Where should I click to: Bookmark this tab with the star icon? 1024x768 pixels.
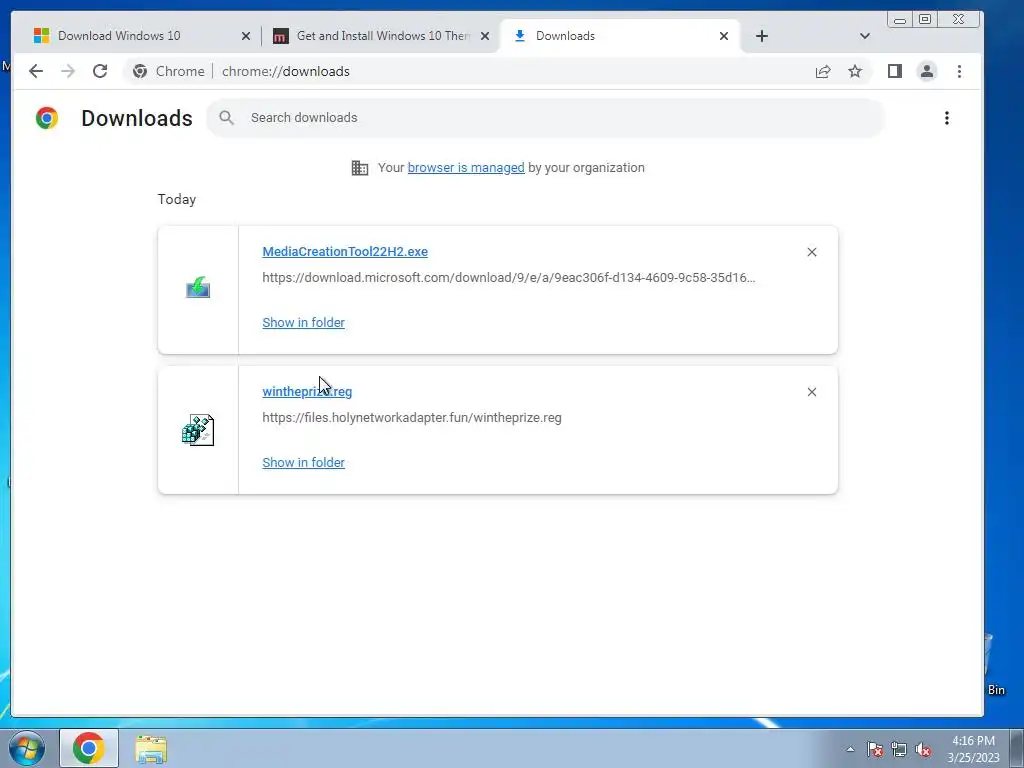pyautogui.click(x=855, y=71)
